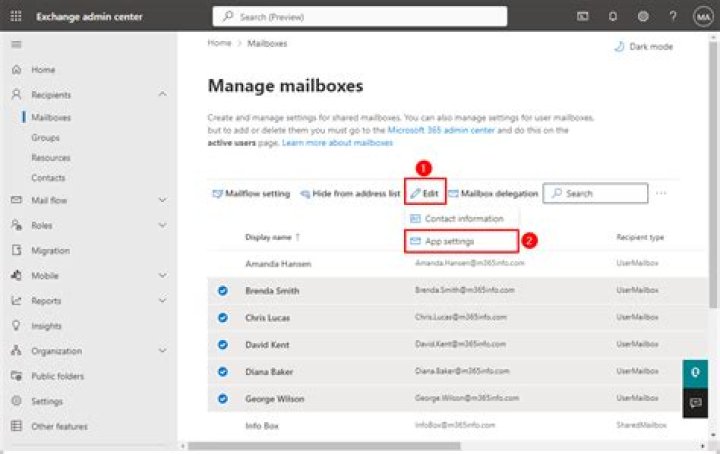
Task: Click Mailflow setting toolbar button
Action: tap(251, 194)
